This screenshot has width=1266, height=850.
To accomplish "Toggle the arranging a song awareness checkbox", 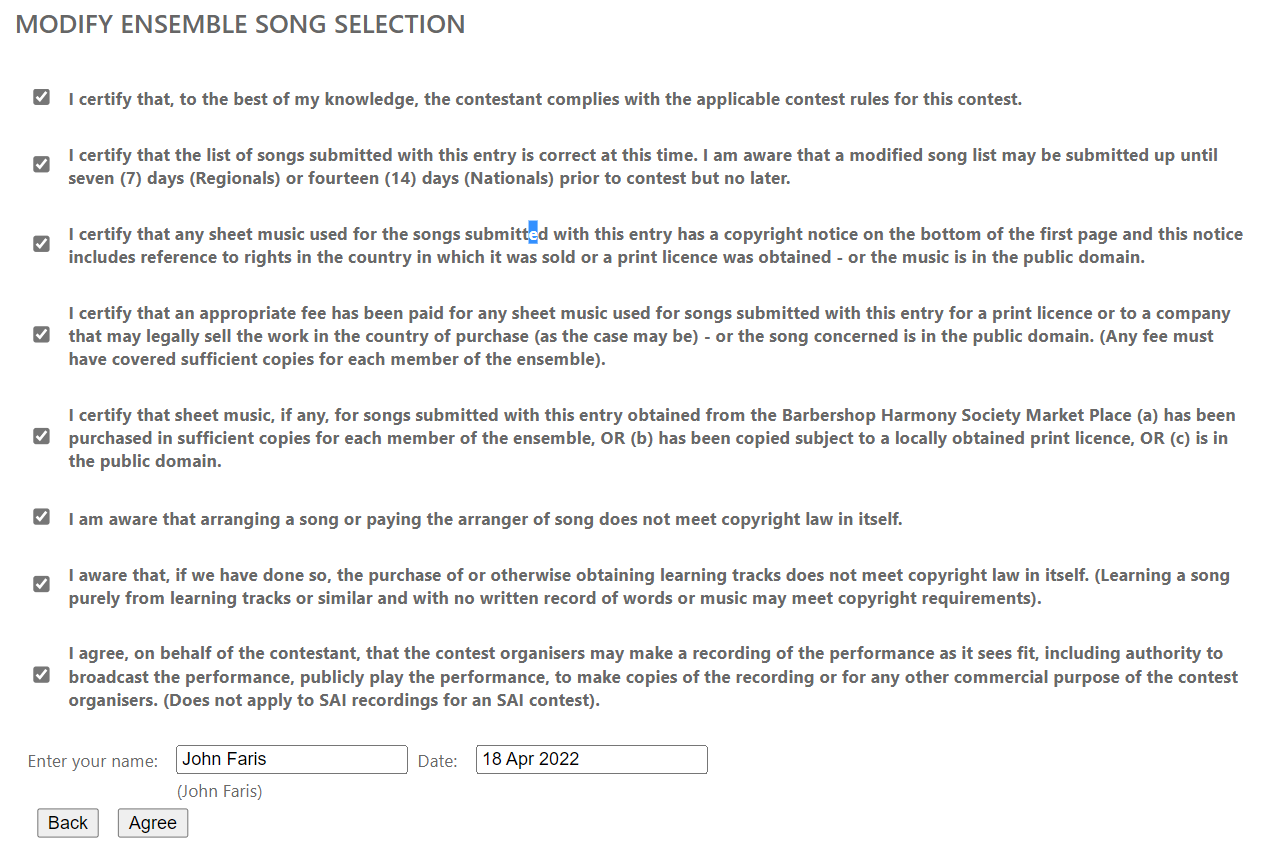I will click(41, 517).
